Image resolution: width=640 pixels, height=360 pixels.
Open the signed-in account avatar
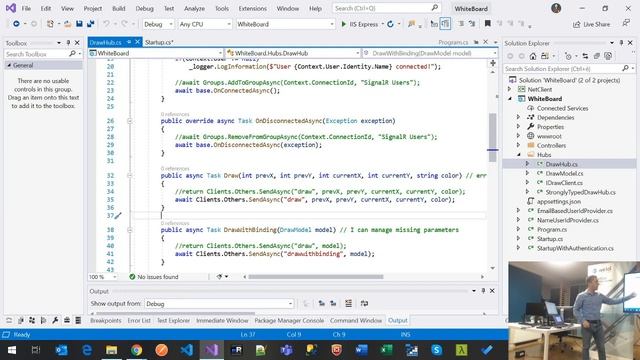(x=556, y=8)
